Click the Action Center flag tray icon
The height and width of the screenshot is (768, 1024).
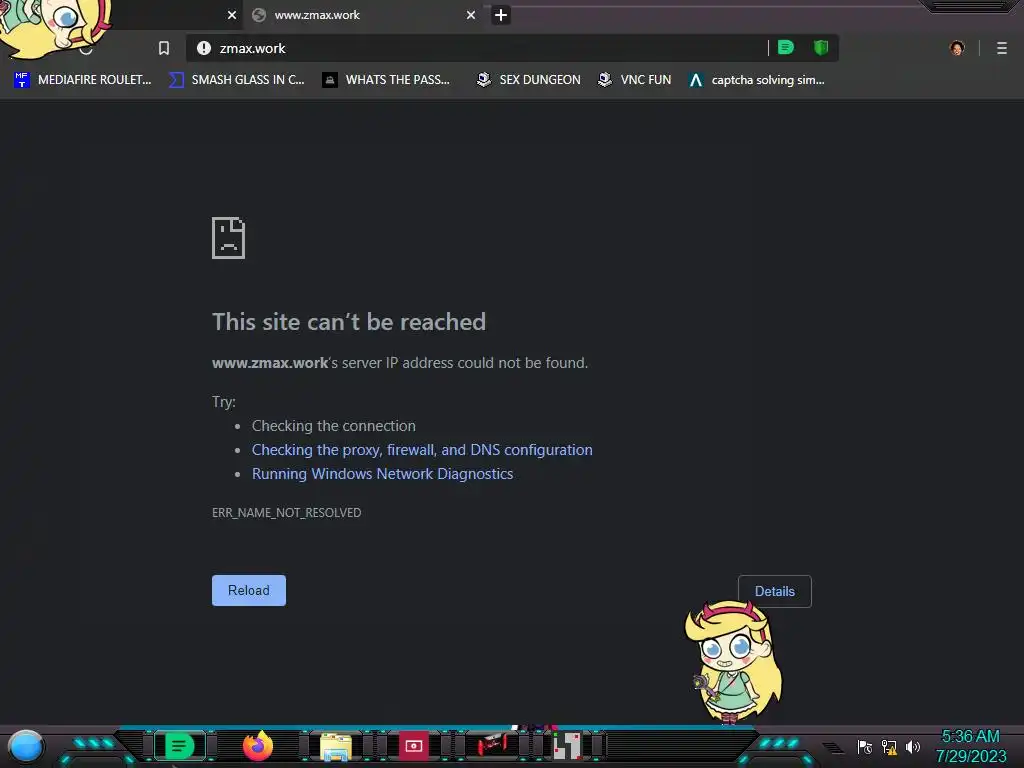pyautogui.click(x=865, y=746)
